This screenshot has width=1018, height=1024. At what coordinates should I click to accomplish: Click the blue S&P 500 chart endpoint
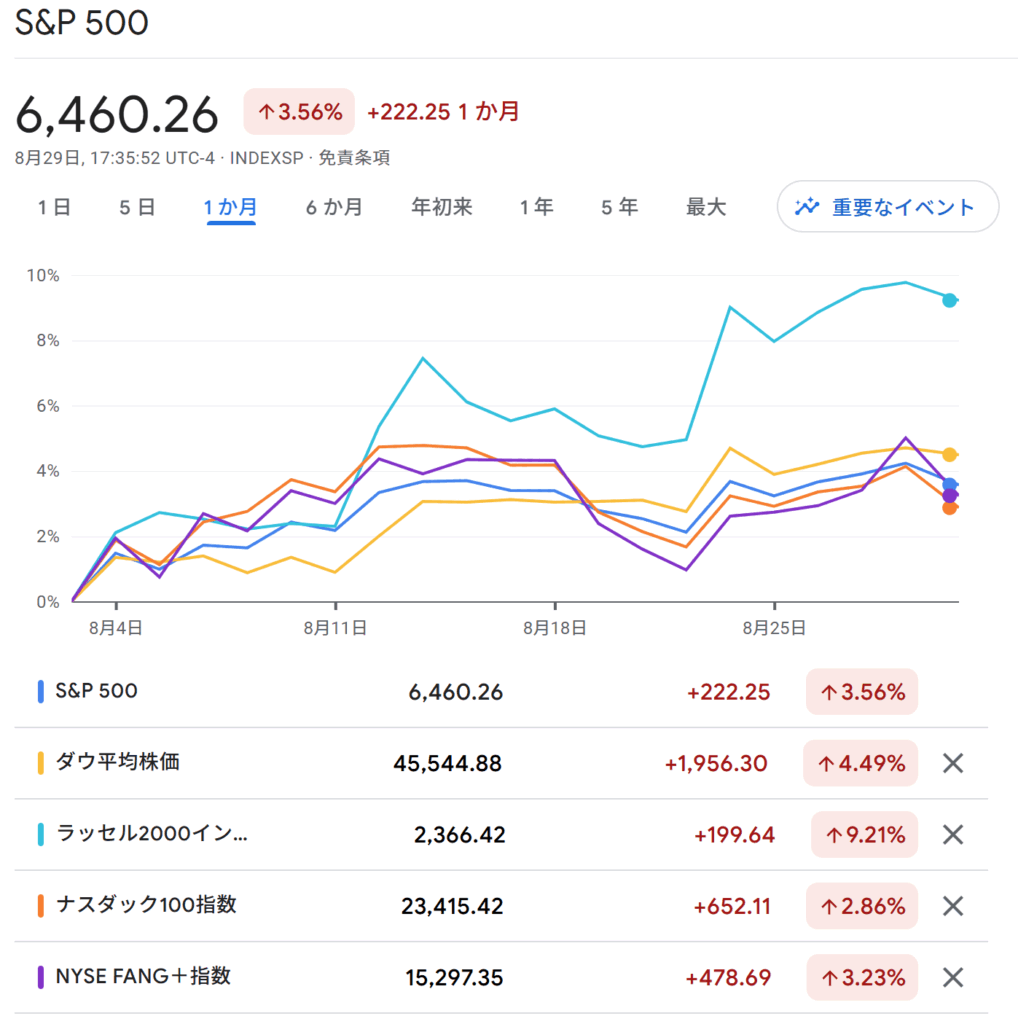click(949, 485)
